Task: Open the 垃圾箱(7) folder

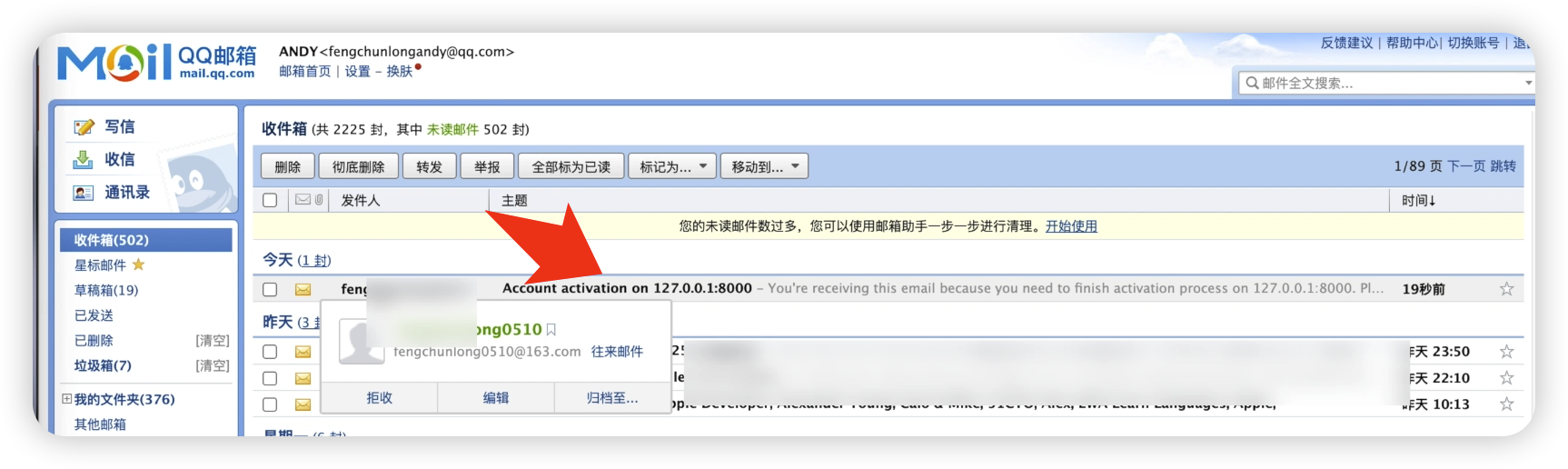Action: point(103,365)
